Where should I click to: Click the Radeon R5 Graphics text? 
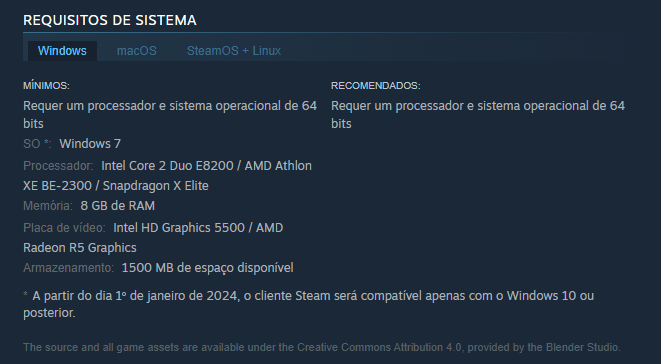click(80, 248)
